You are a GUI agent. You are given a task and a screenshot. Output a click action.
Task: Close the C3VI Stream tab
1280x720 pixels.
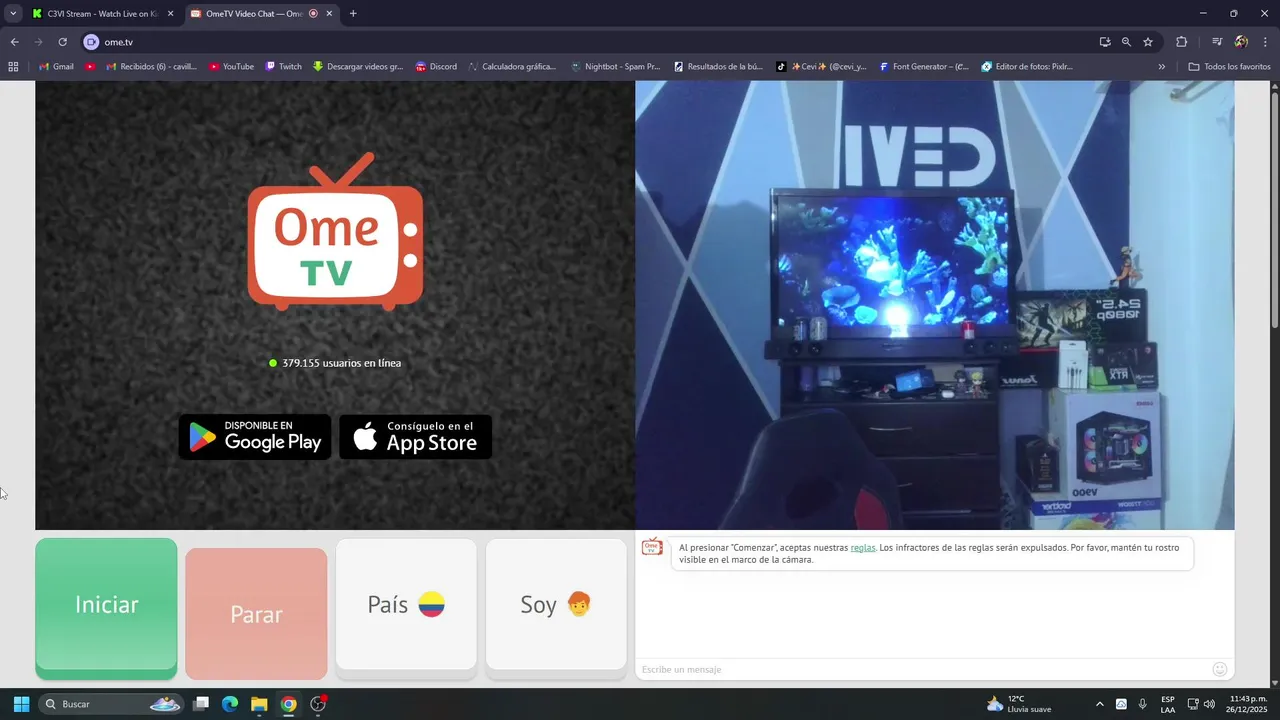coord(170,14)
